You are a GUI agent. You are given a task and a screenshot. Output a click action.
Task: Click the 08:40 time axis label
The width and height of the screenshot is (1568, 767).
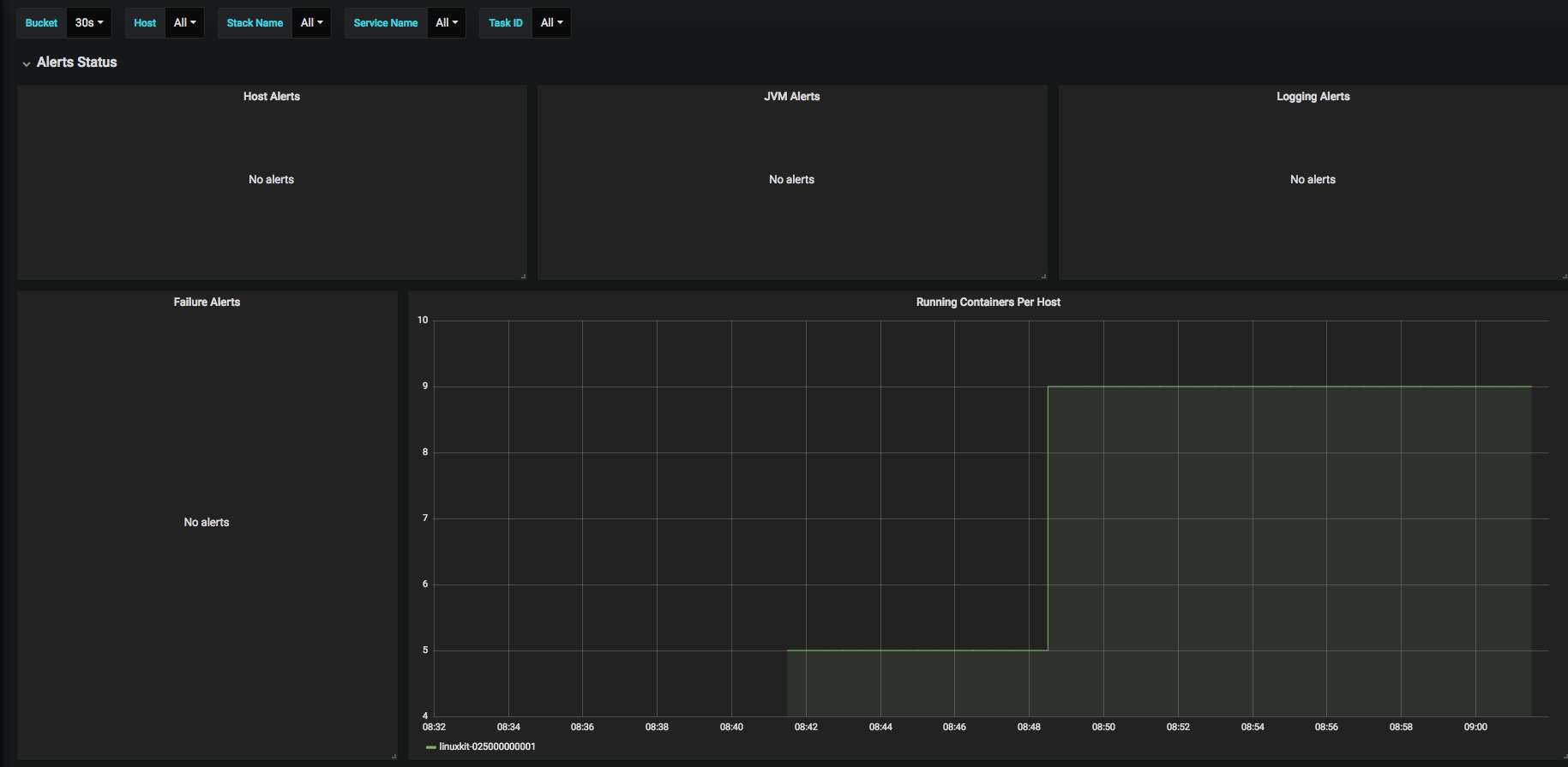tap(731, 728)
